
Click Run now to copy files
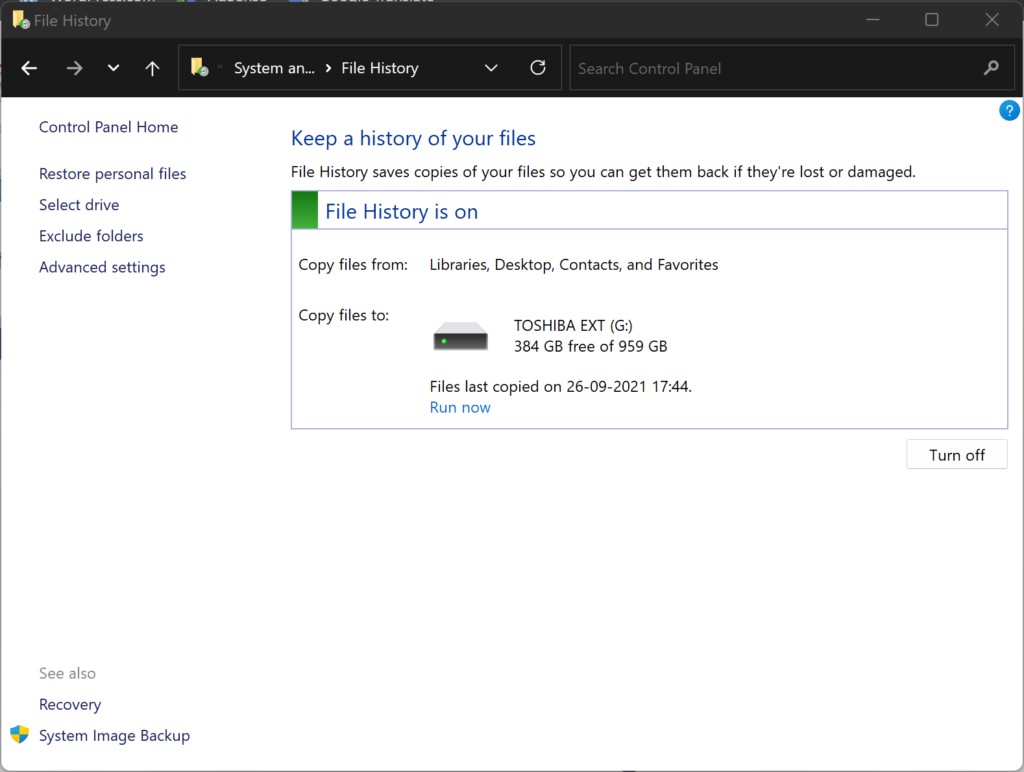459,407
